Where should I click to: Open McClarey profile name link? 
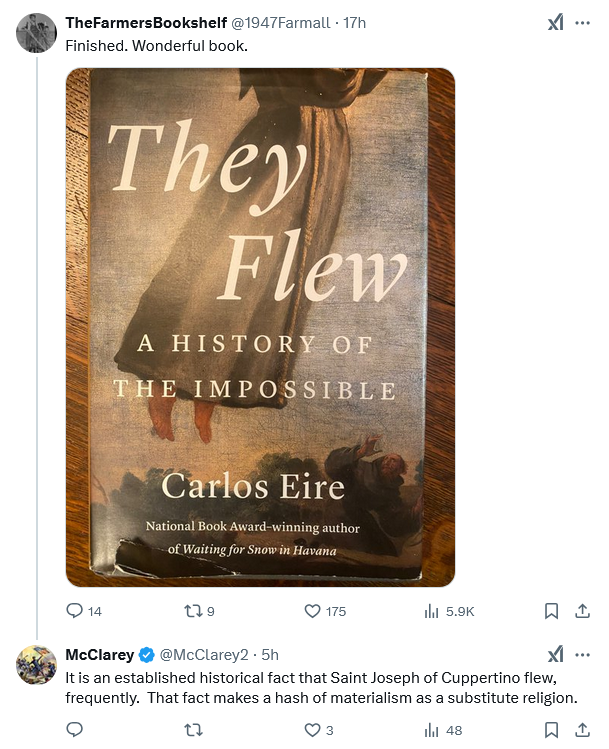click(99, 655)
